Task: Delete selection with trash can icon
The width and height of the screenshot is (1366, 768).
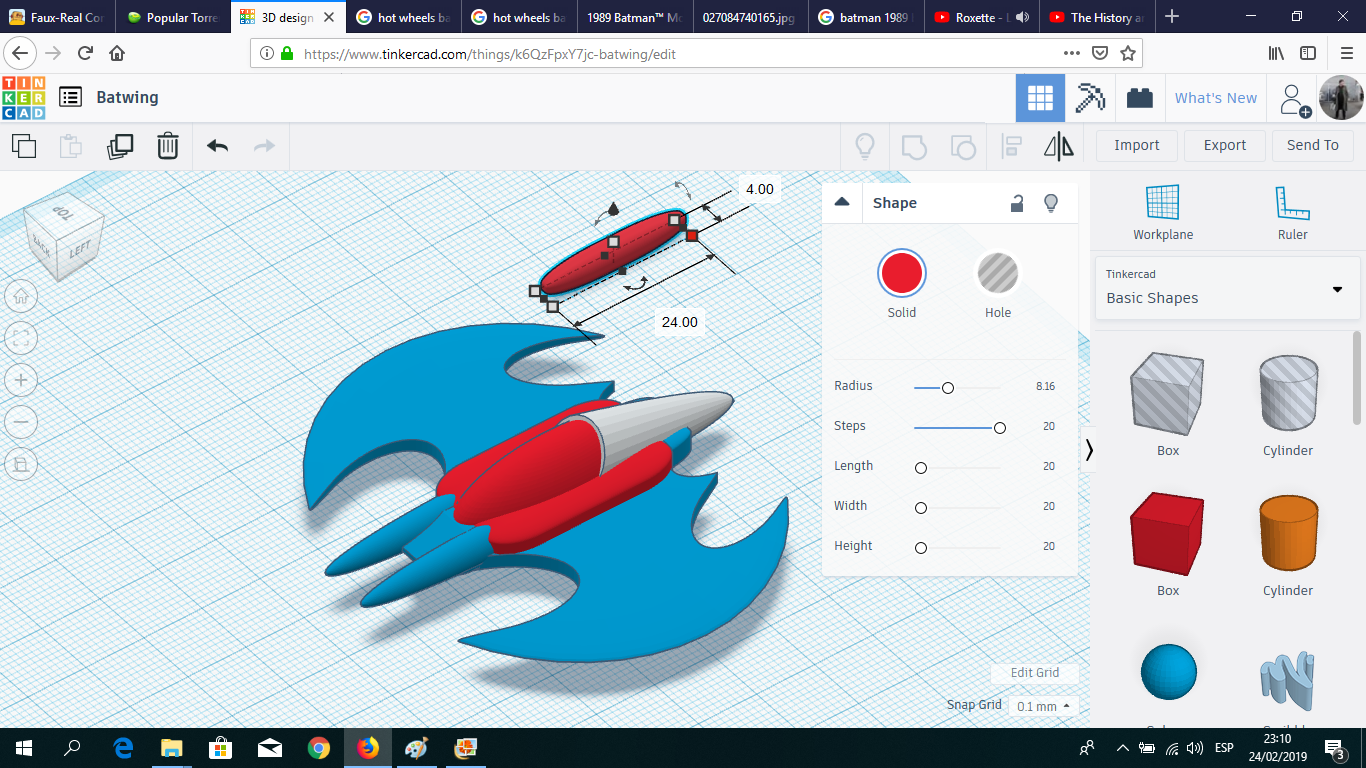Action: (x=167, y=146)
